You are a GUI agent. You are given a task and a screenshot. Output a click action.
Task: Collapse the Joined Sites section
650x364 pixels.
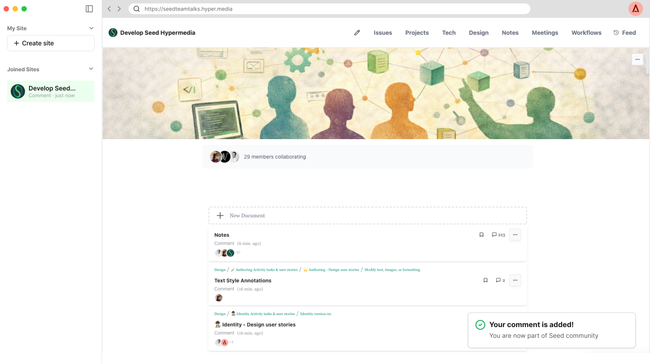click(x=91, y=69)
